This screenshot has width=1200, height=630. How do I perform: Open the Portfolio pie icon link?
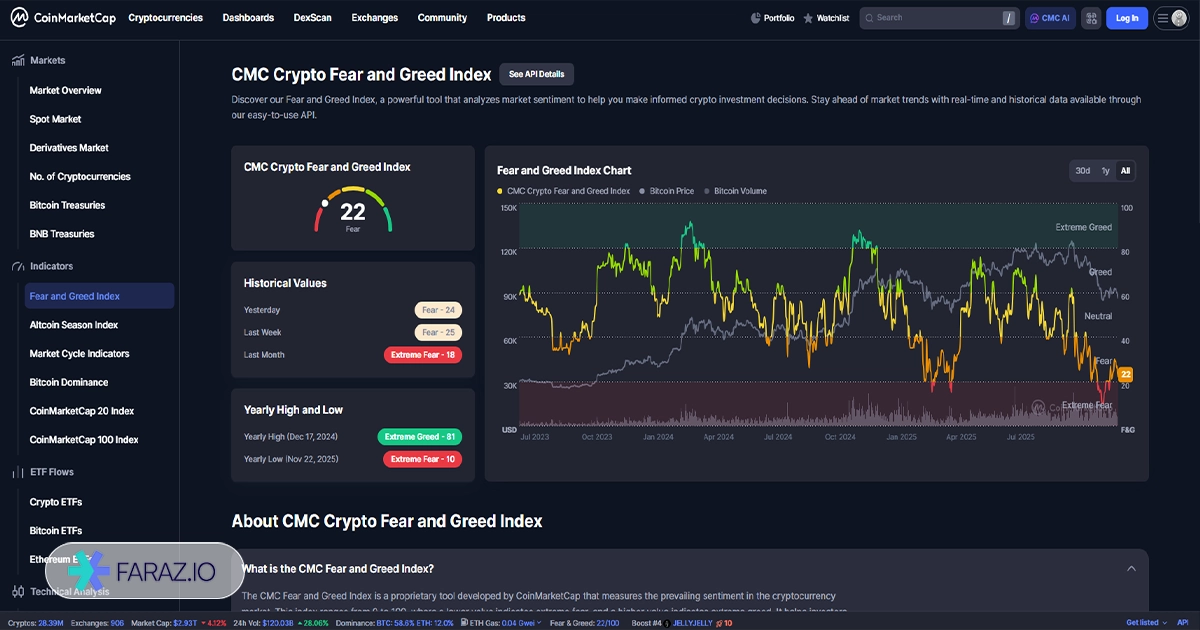tap(756, 18)
